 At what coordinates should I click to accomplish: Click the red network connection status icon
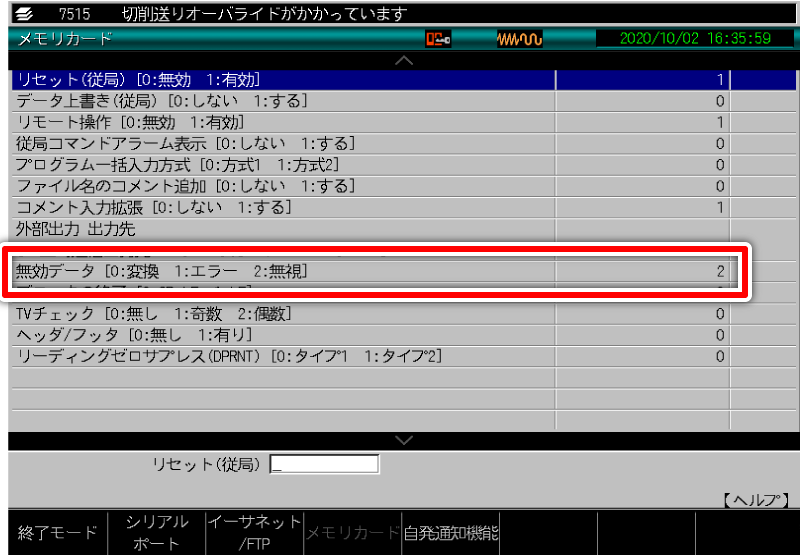(438, 39)
